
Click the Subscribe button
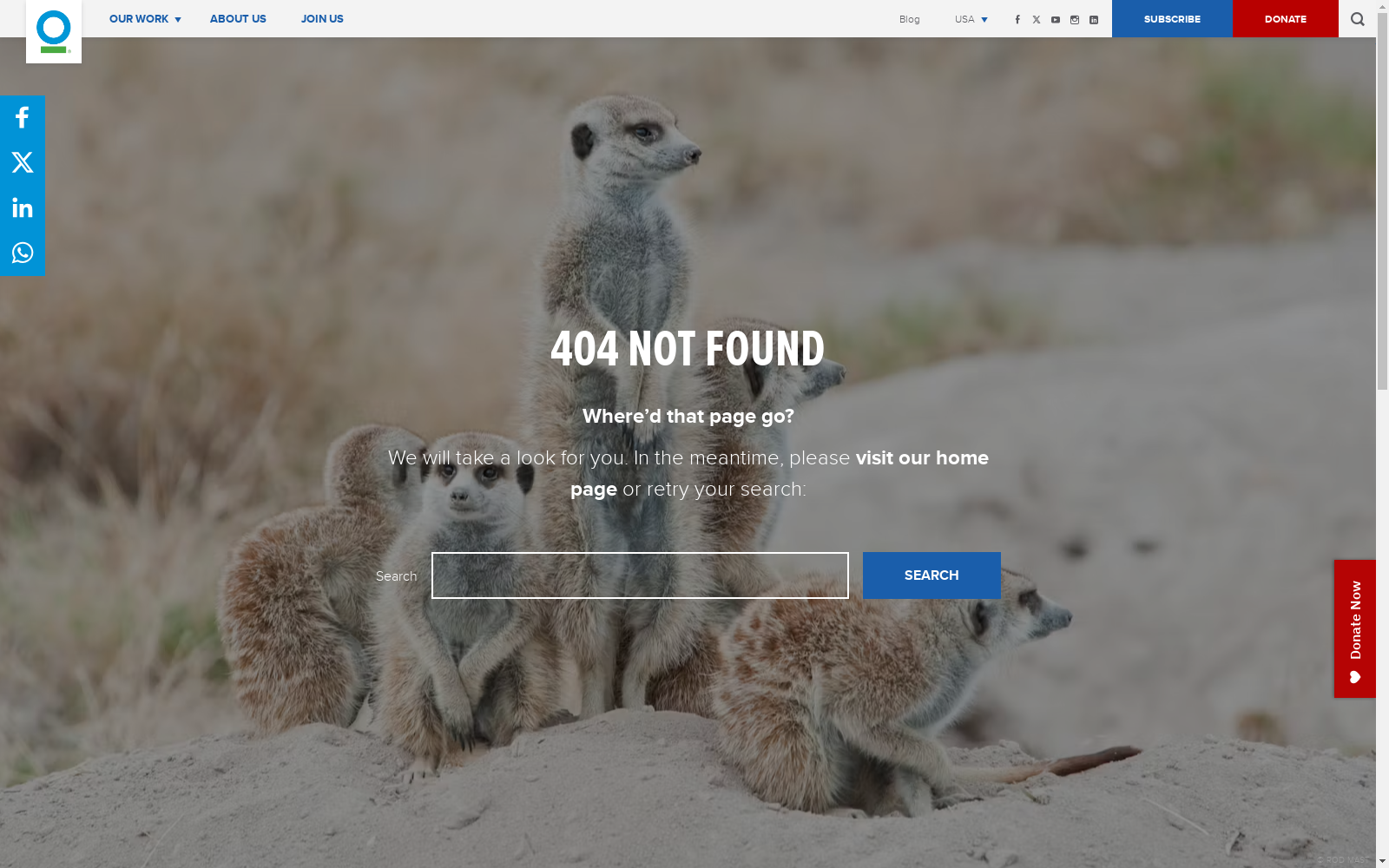tap(1172, 18)
